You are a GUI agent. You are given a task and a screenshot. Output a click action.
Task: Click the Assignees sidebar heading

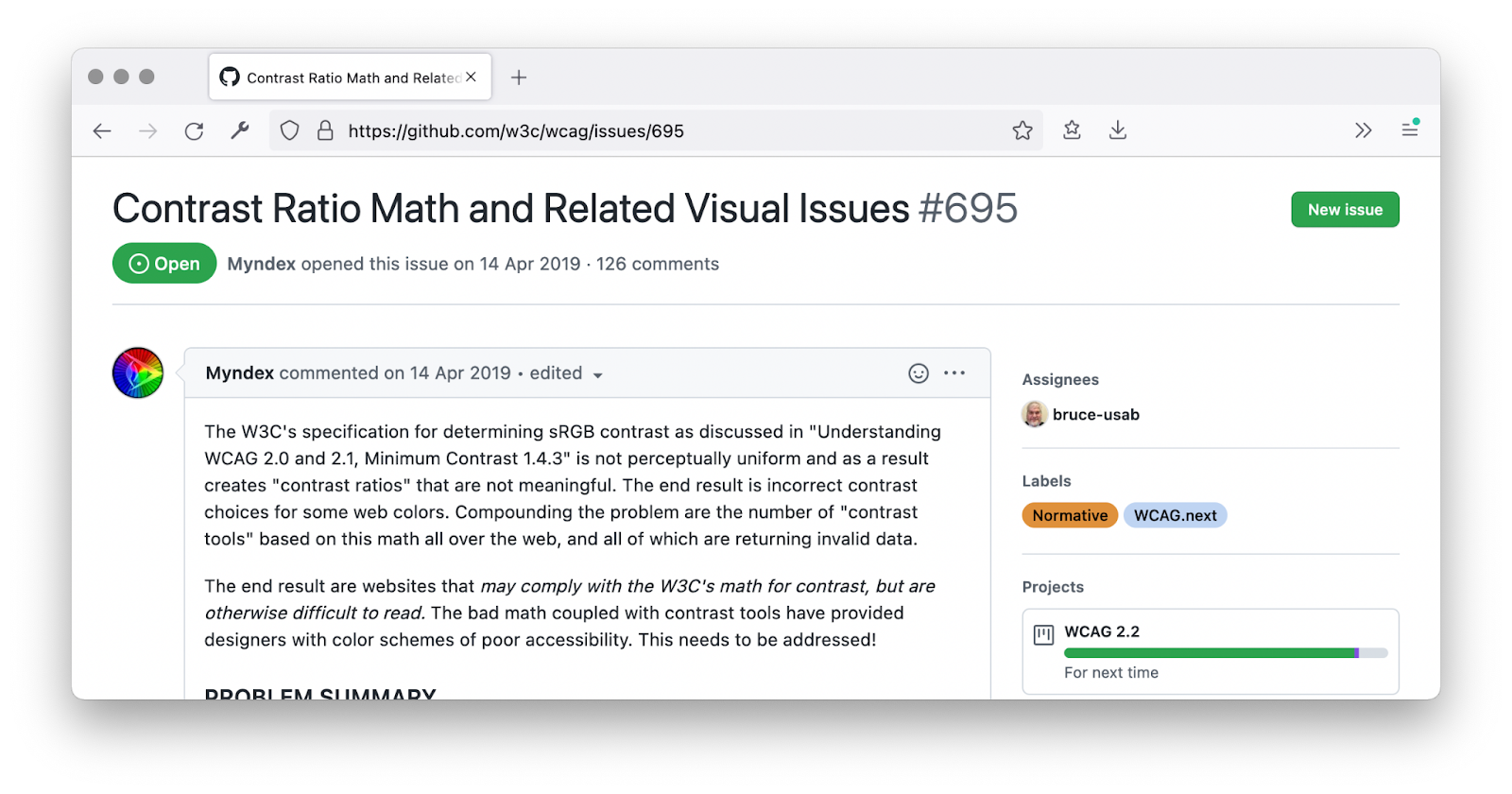[1060, 380]
